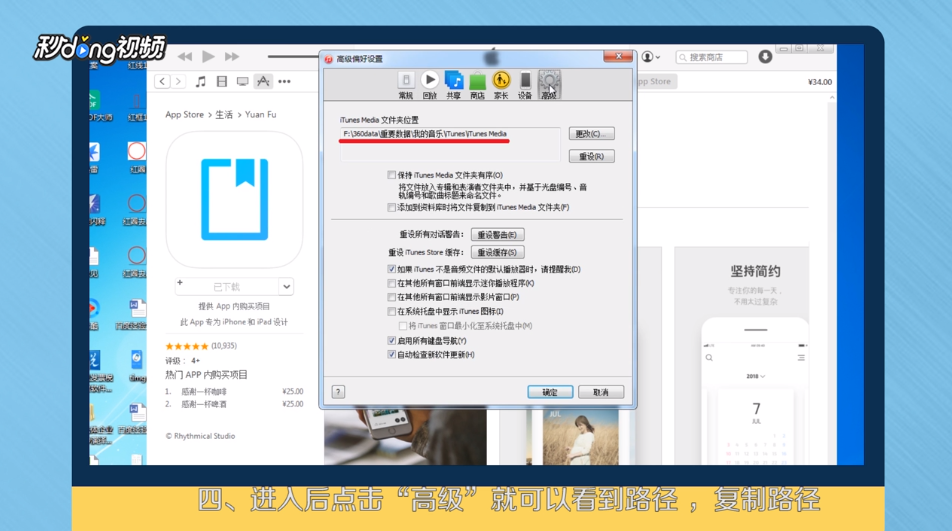Click the 生活 breadcrumb link

pos(224,114)
